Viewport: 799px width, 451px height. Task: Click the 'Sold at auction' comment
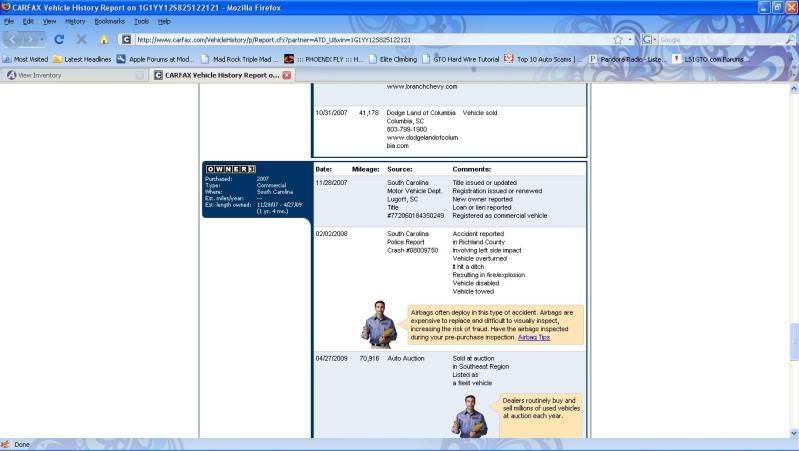coord(473,359)
